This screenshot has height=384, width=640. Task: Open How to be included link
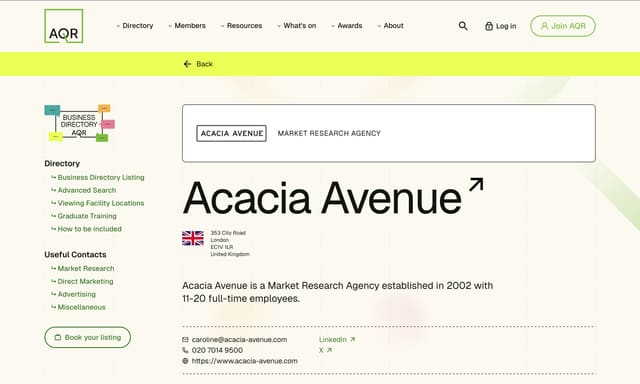click(x=90, y=229)
